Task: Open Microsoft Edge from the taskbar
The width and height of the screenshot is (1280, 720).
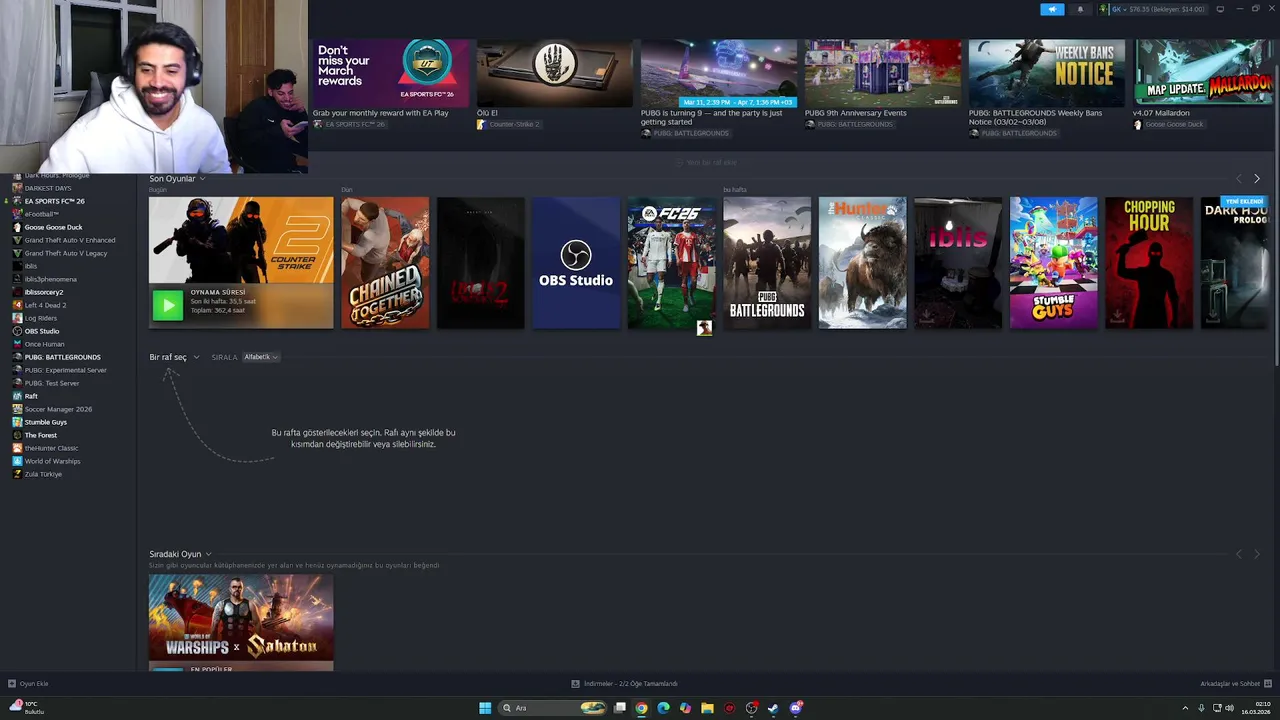Action: click(663, 708)
